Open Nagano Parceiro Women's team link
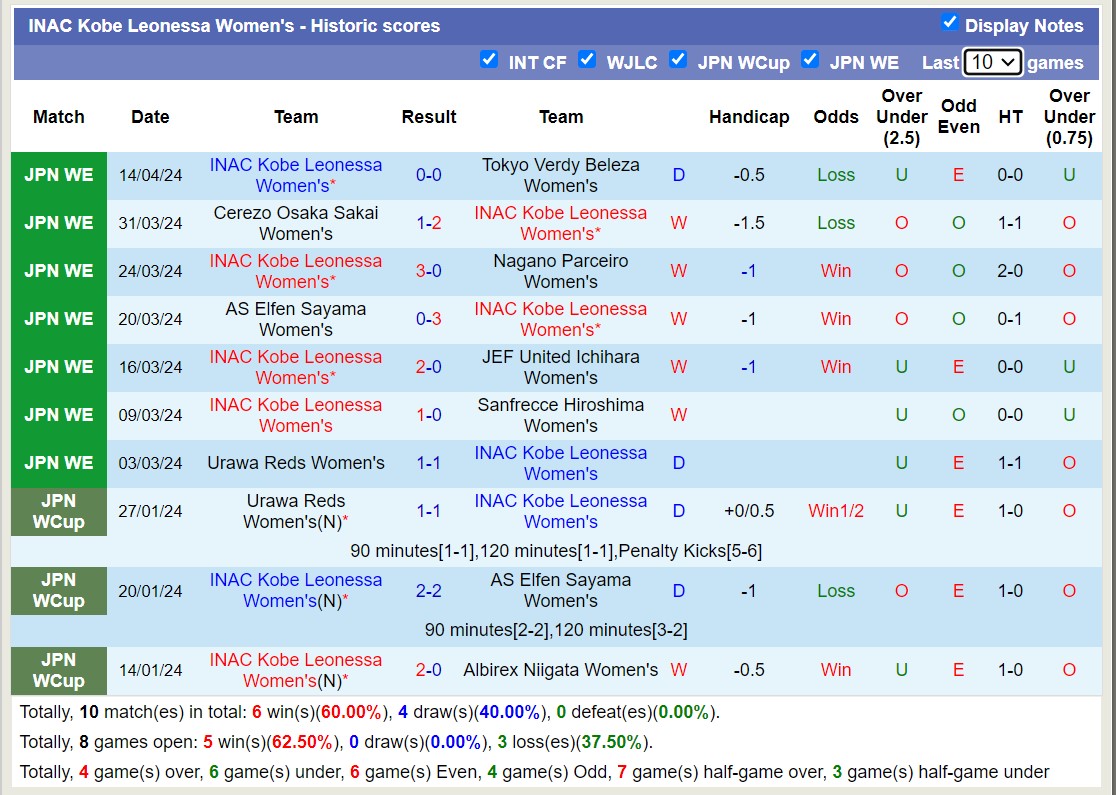The width and height of the screenshot is (1116, 795). click(x=560, y=271)
